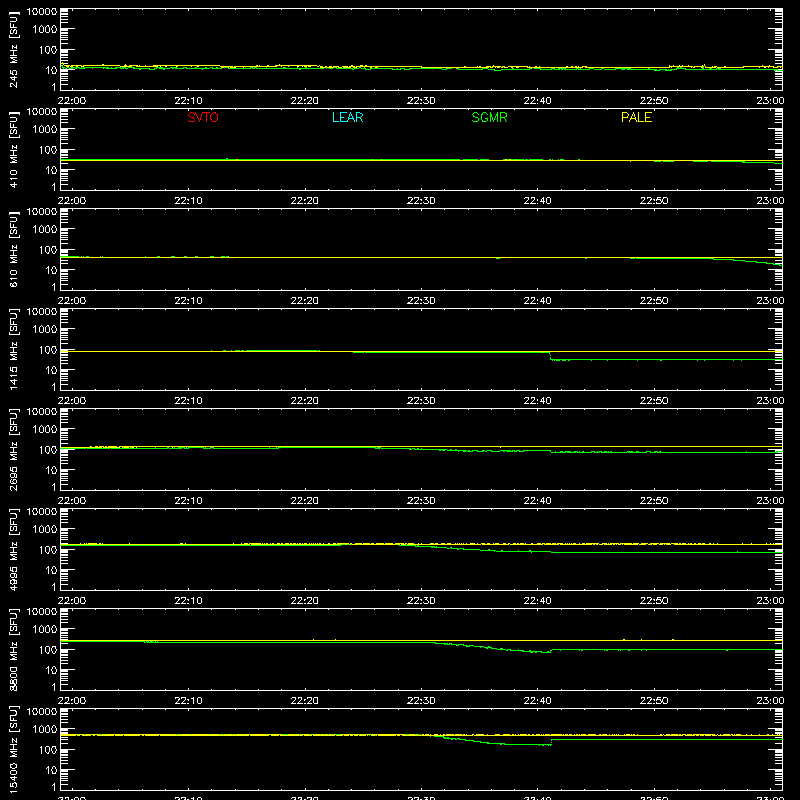Click 22:00 tick under the 245 MHz plot

(x=72, y=101)
